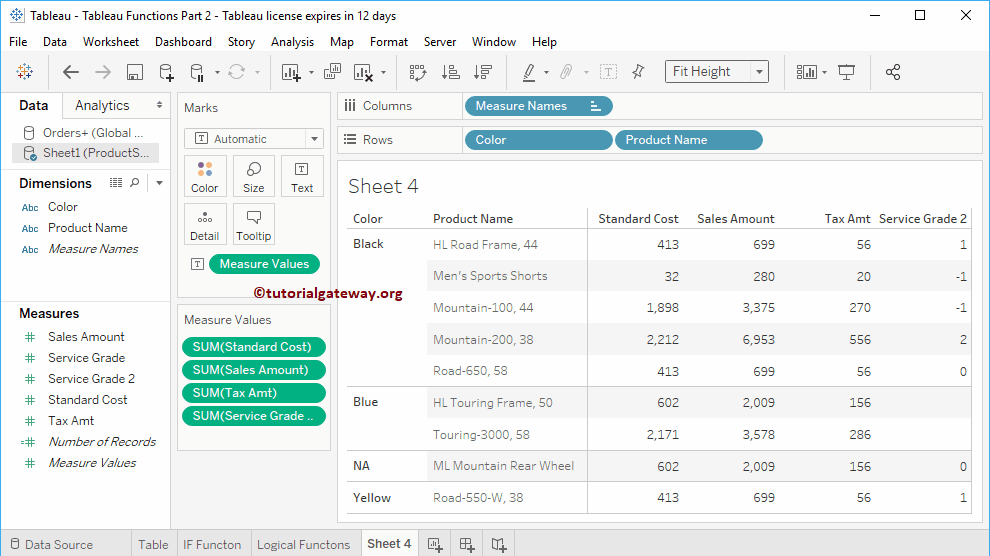Pause auto updates icon in toolbar
This screenshot has width=990, height=556.
click(x=197, y=72)
